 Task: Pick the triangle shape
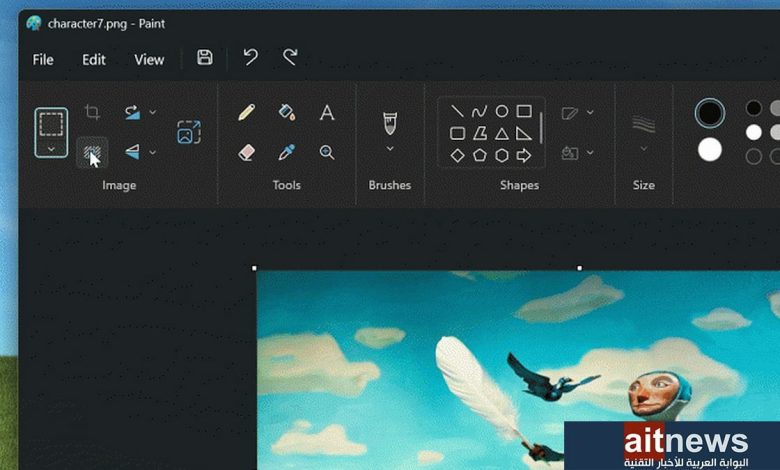(x=501, y=133)
